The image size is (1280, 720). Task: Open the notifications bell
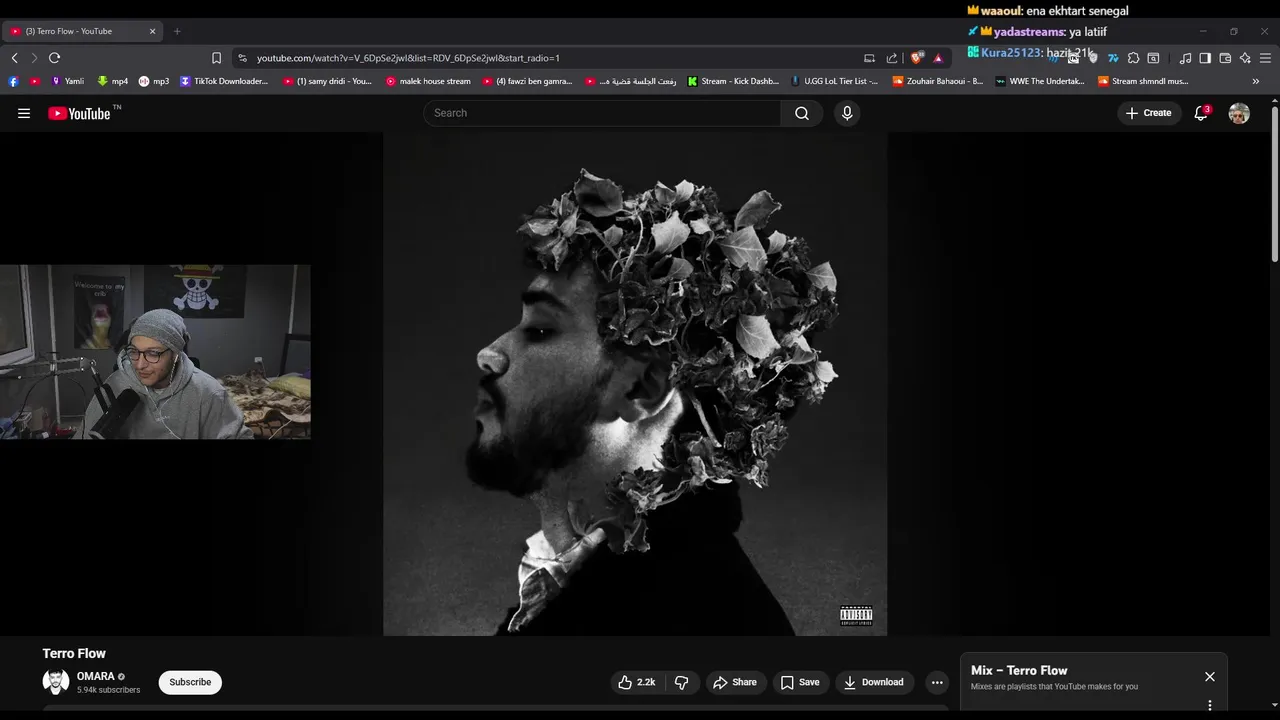click(x=1201, y=113)
